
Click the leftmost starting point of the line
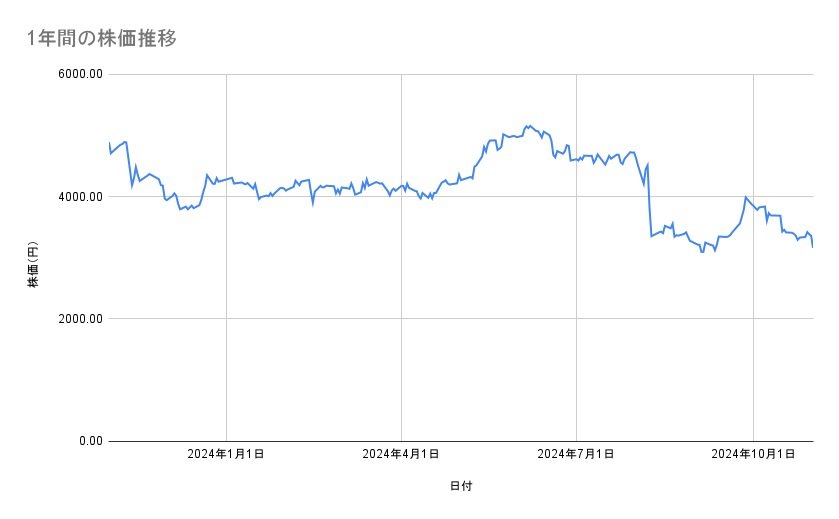pos(109,144)
